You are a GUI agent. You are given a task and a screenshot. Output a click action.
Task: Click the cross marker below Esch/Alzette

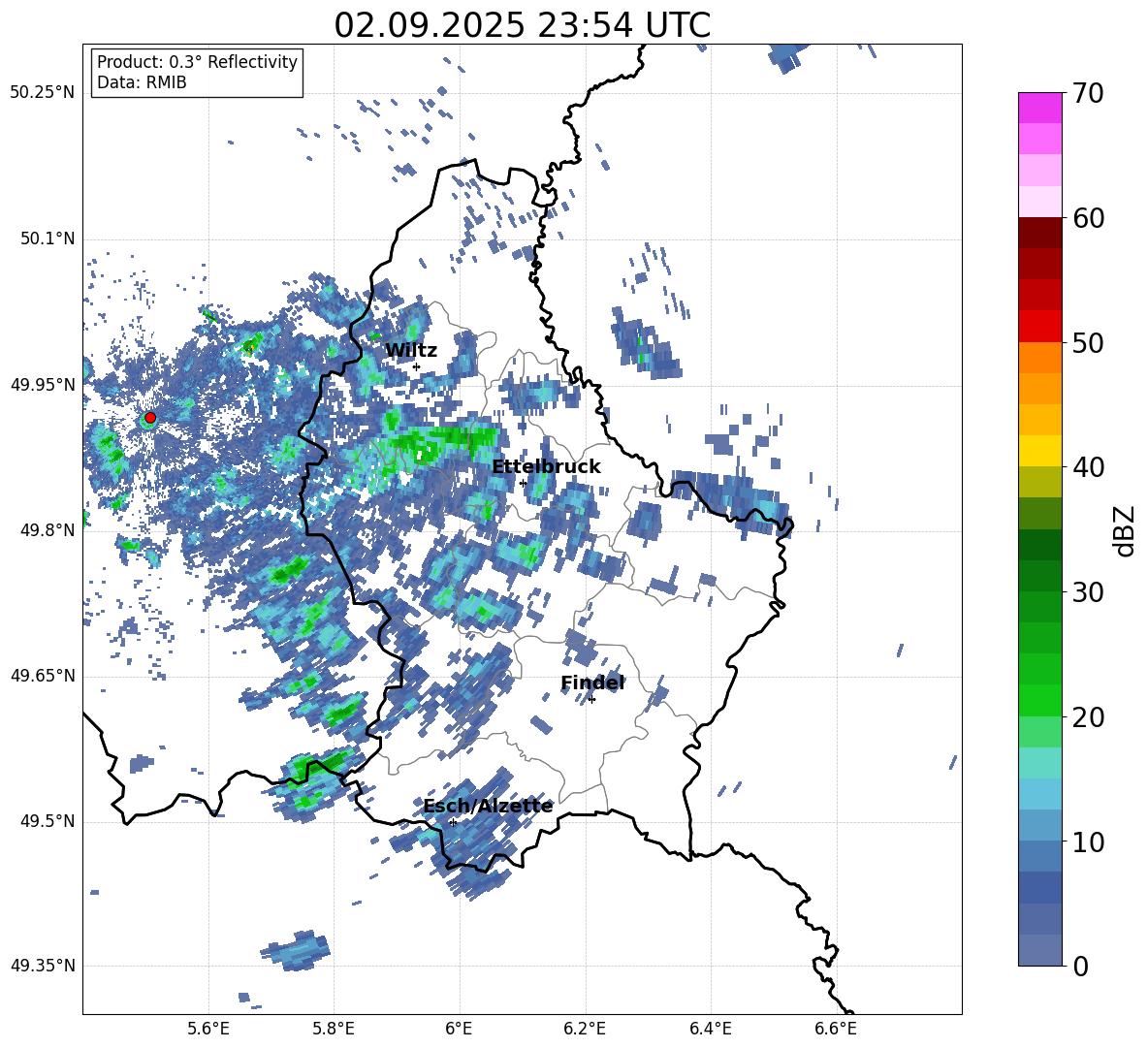(453, 822)
